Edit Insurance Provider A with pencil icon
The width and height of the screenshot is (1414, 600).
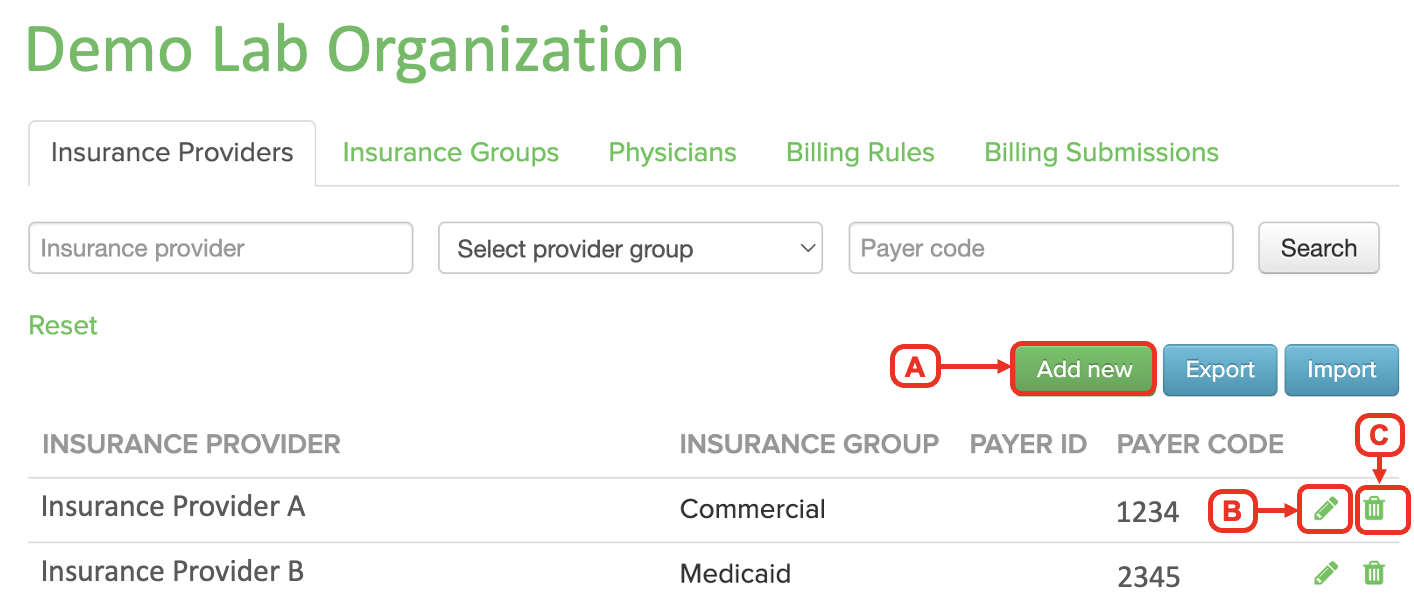click(x=1325, y=509)
